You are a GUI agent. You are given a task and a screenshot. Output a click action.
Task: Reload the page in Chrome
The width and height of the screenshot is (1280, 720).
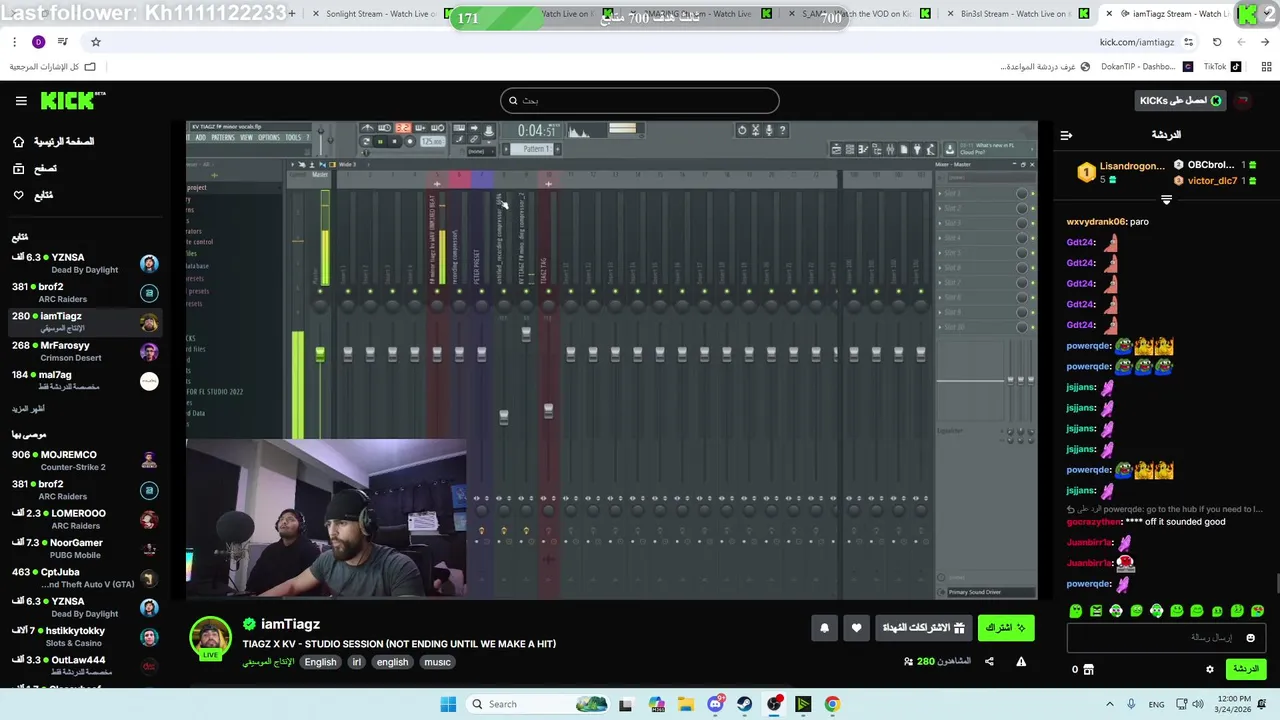click(x=1217, y=42)
